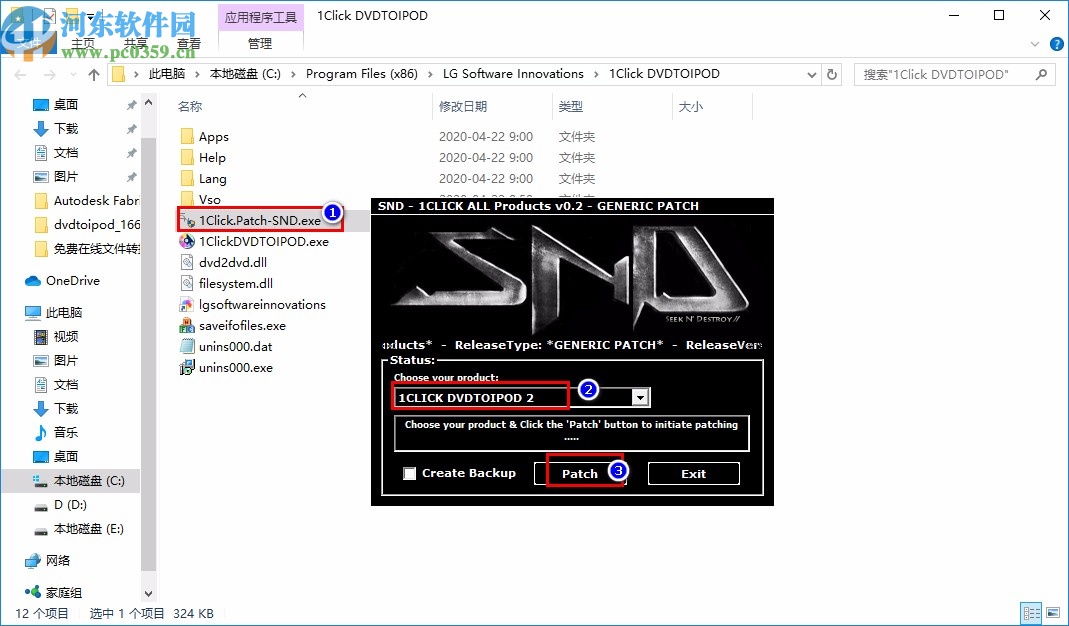Open the Apps folder
The width and height of the screenshot is (1069, 626).
pyautogui.click(x=214, y=136)
